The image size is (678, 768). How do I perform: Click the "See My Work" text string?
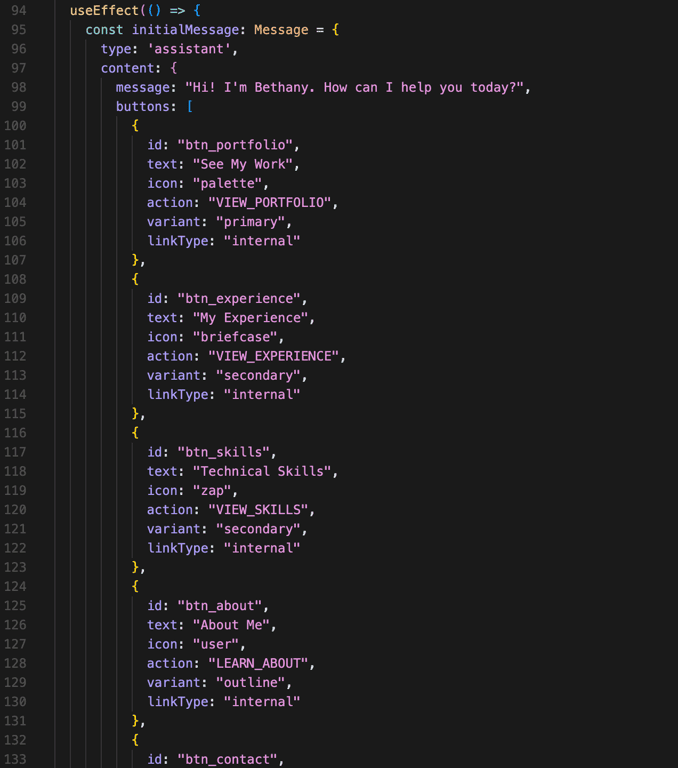coord(242,164)
